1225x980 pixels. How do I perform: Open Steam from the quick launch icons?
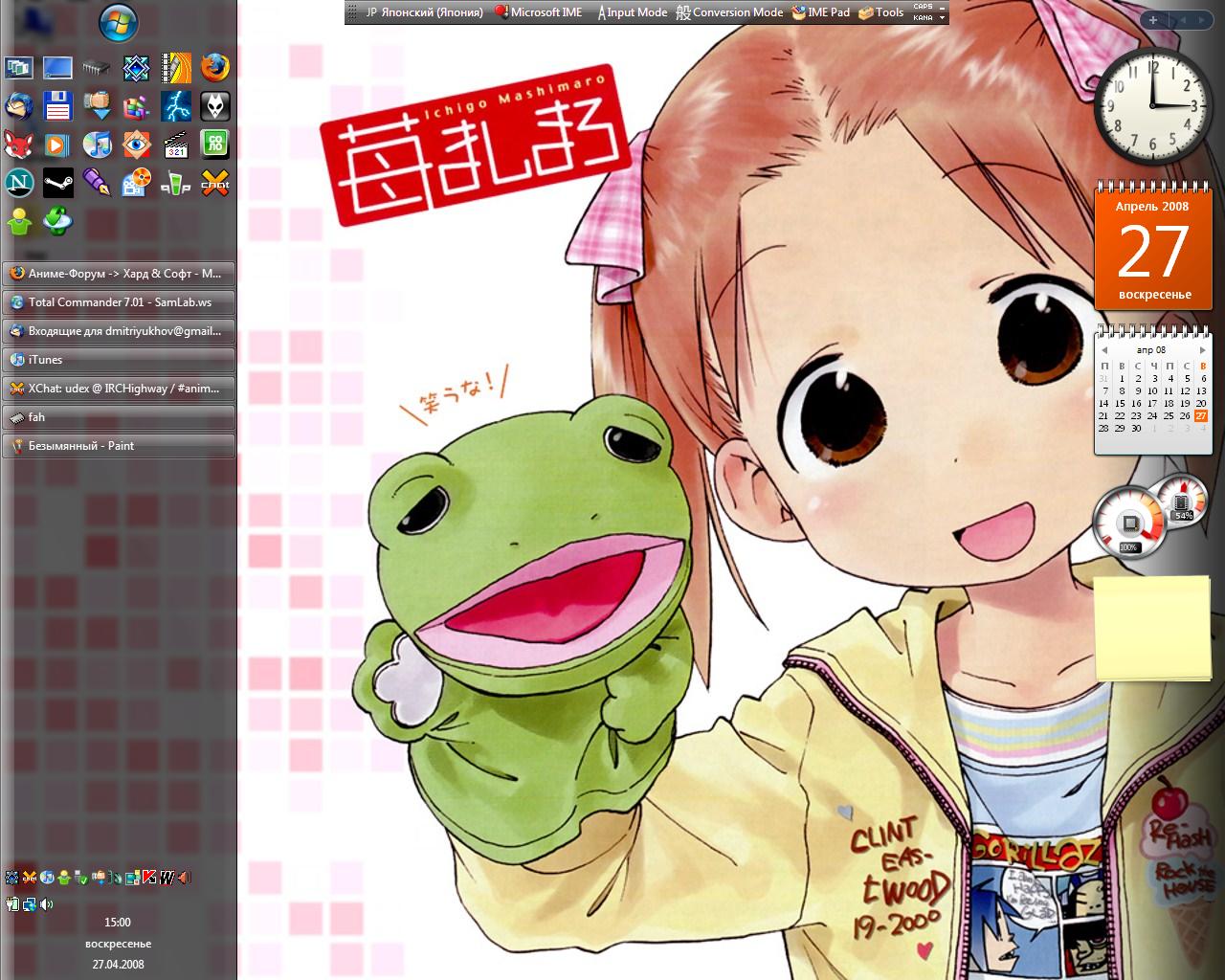pos(57,182)
